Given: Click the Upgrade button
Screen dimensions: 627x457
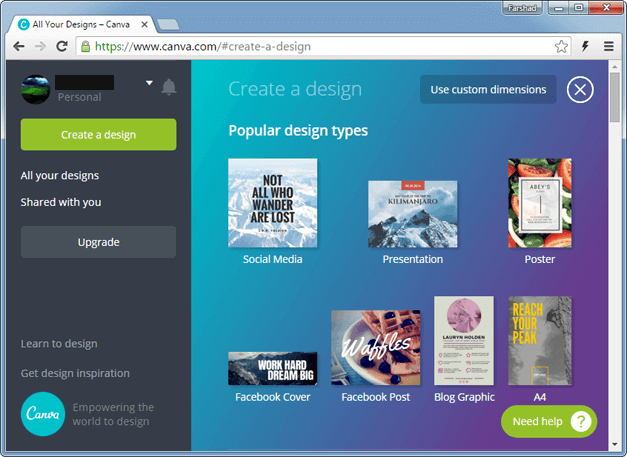Looking at the screenshot, I should point(98,242).
